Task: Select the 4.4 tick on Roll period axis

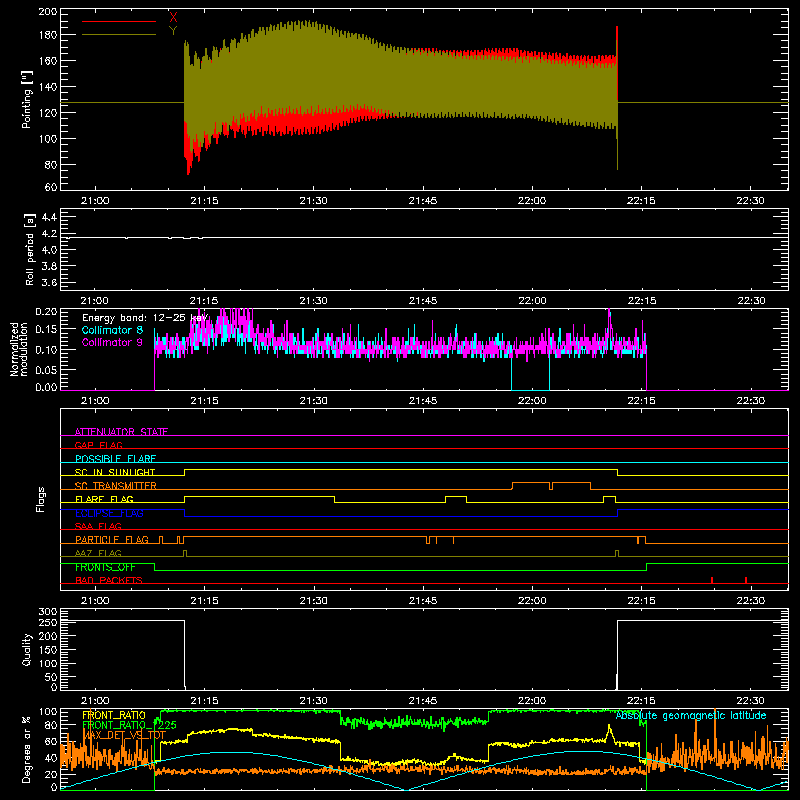Action: pyautogui.click(x=49, y=217)
